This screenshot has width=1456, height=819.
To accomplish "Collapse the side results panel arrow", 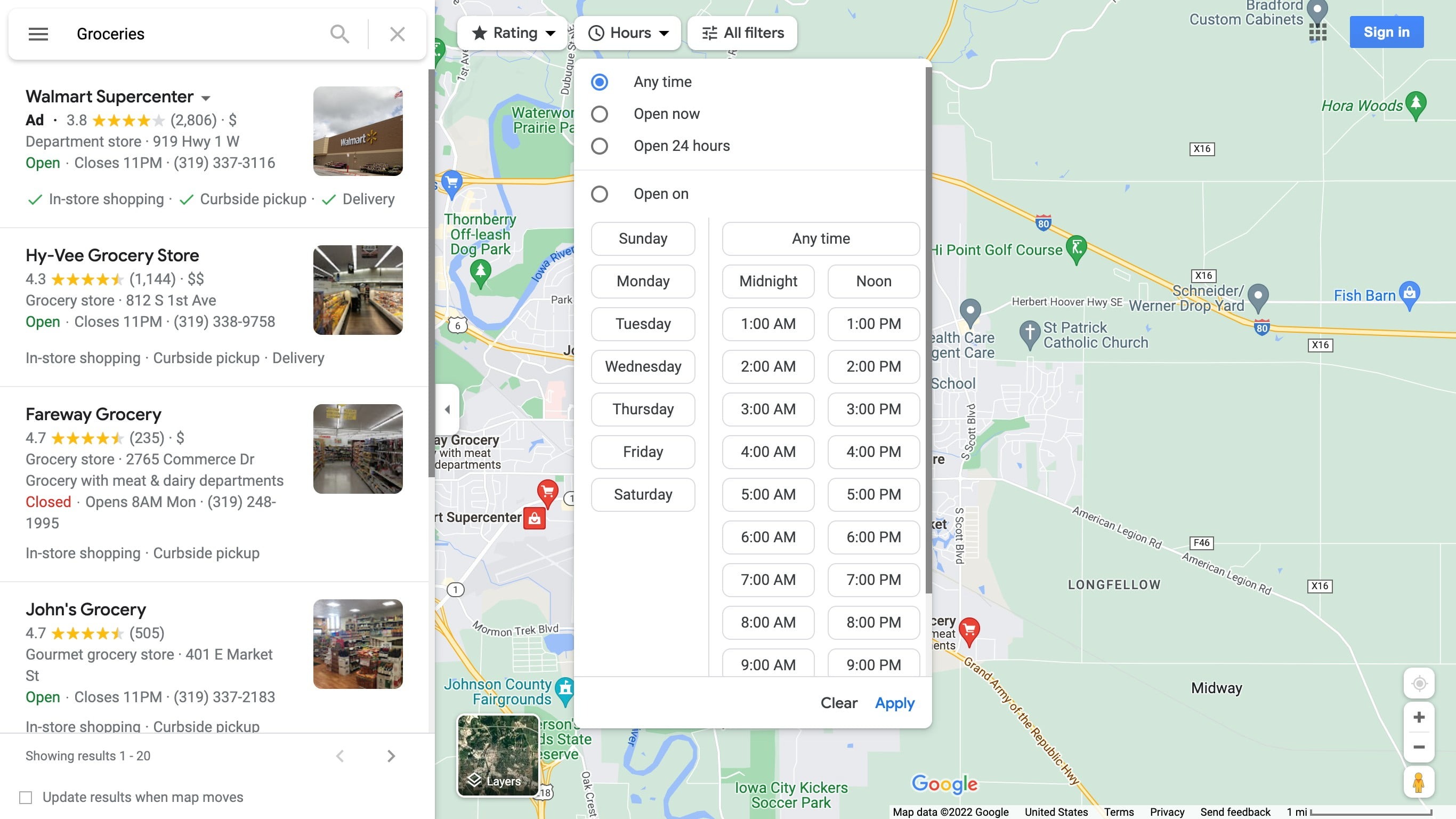I will [447, 409].
